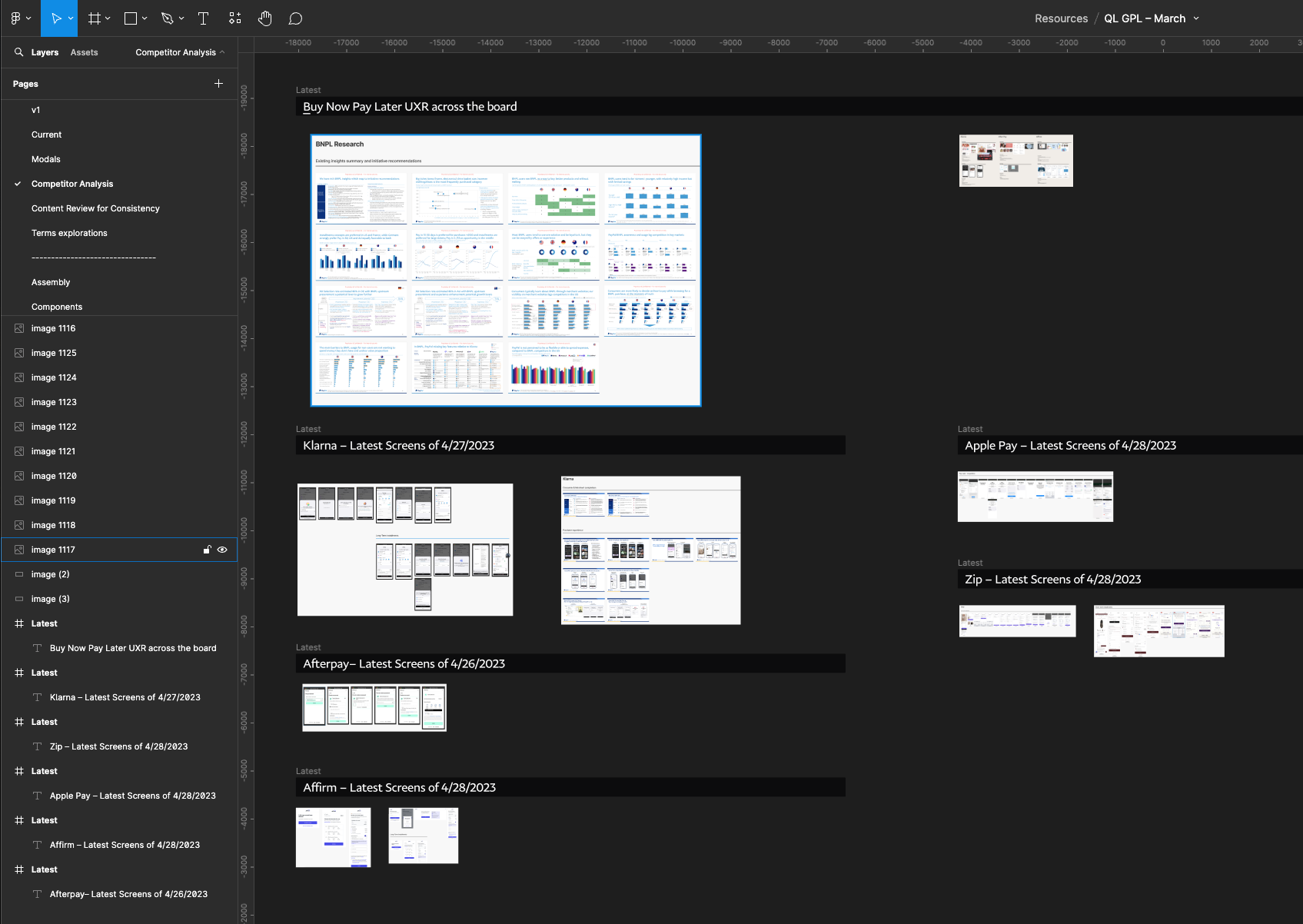This screenshot has height=924, width=1303.
Task: Expand the Move tools dropdown arrow
Action: tap(71, 18)
